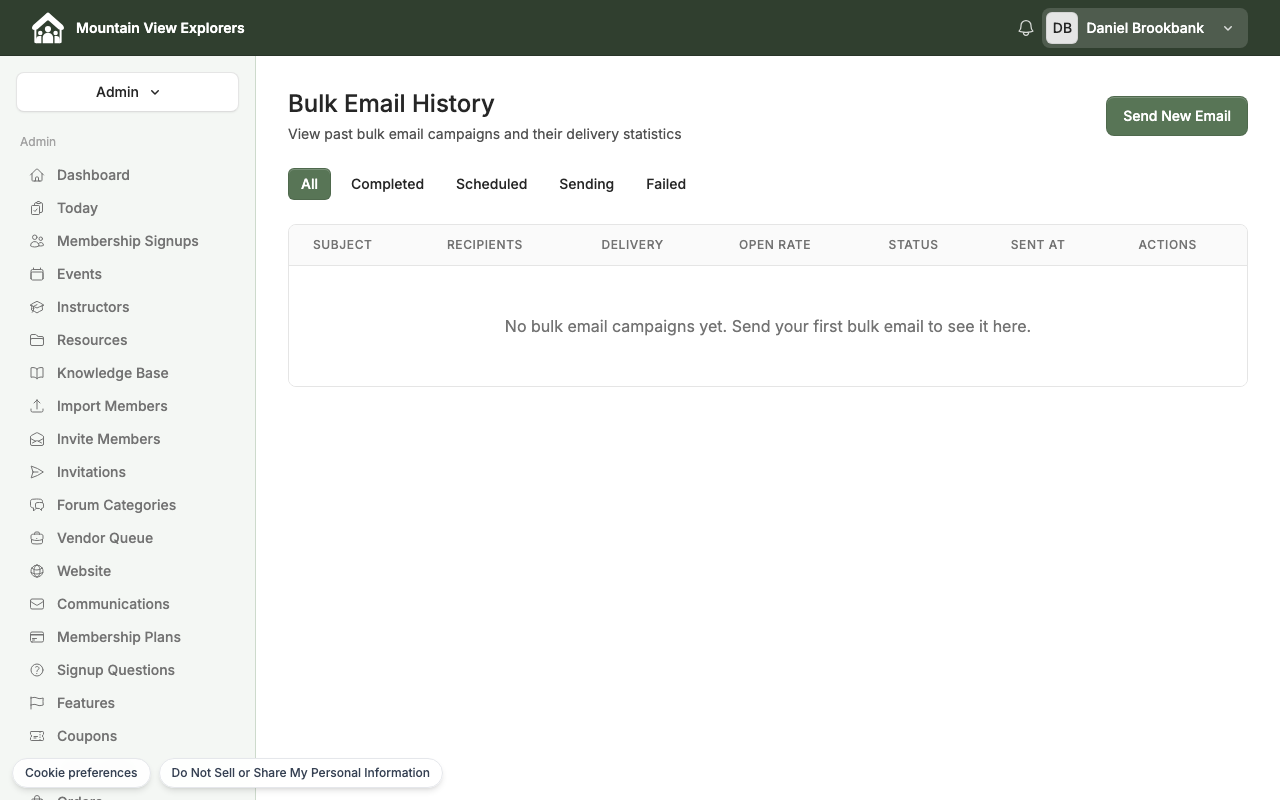Click Do Not Sell or Share link
This screenshot has width=1280, height=800.
tap(300, 773)
